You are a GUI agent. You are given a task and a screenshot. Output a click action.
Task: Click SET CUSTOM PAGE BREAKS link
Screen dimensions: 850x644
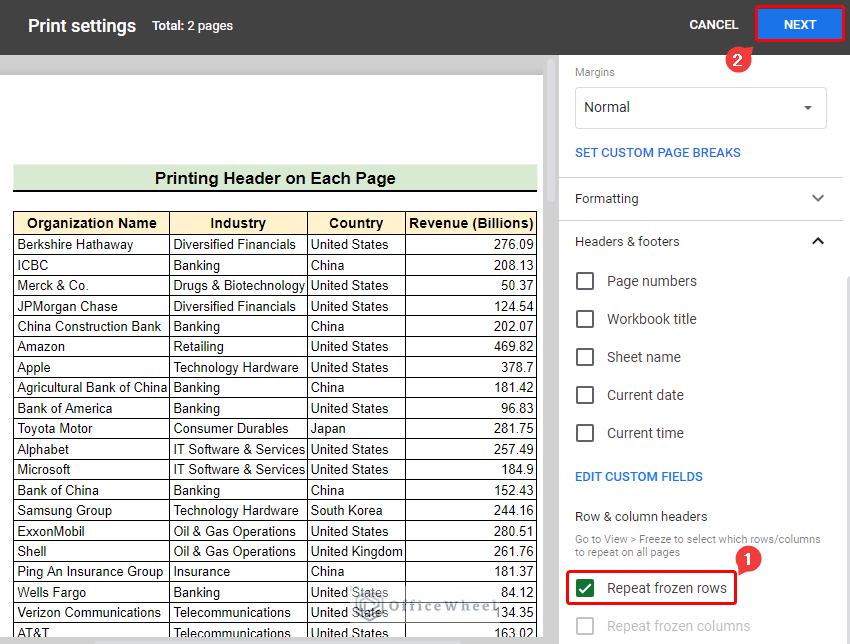pyautogui.click(x=658, y=153)
